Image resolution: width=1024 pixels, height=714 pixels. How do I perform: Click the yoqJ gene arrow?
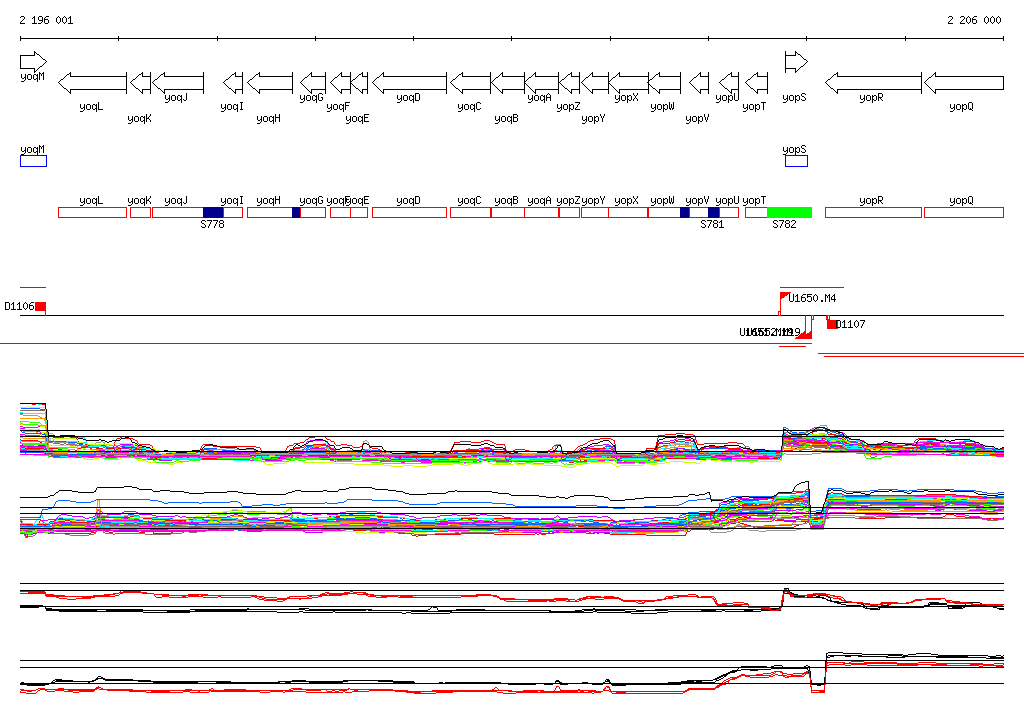177,82
